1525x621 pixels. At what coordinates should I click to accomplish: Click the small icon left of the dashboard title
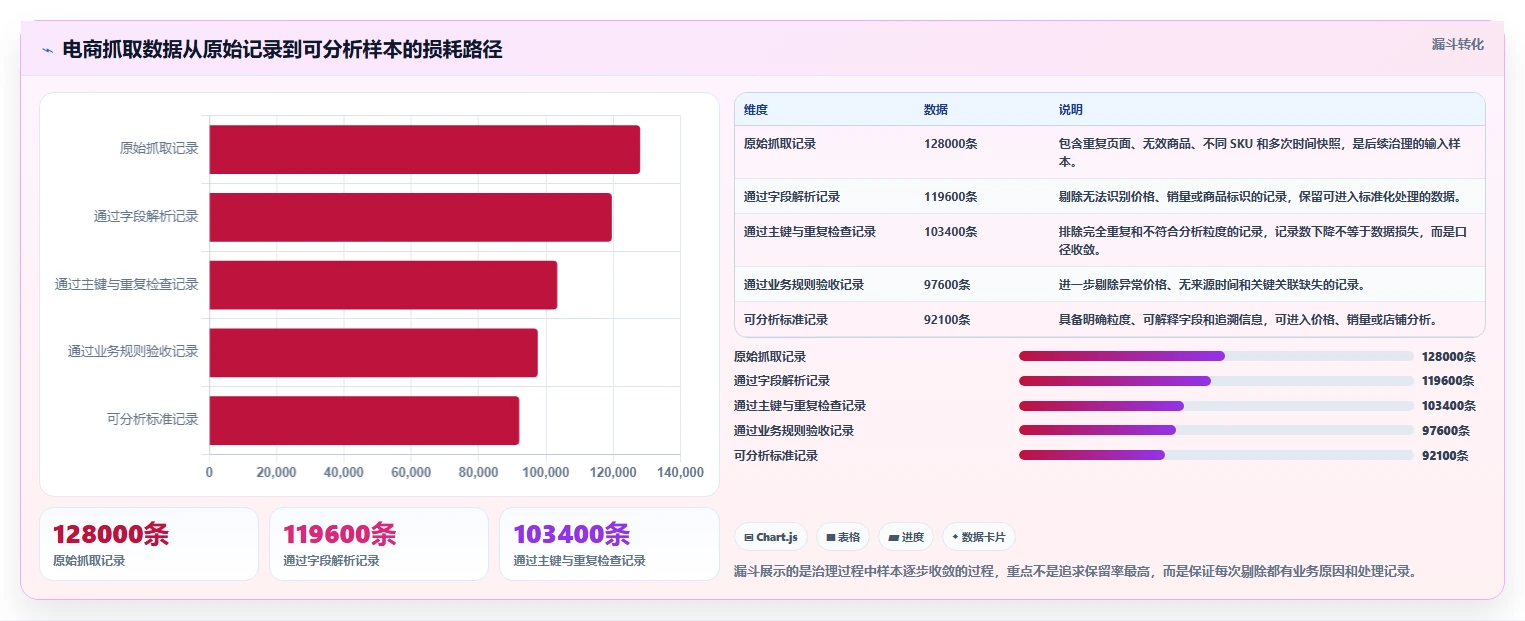pyautogui.click(x=47, y=50)
